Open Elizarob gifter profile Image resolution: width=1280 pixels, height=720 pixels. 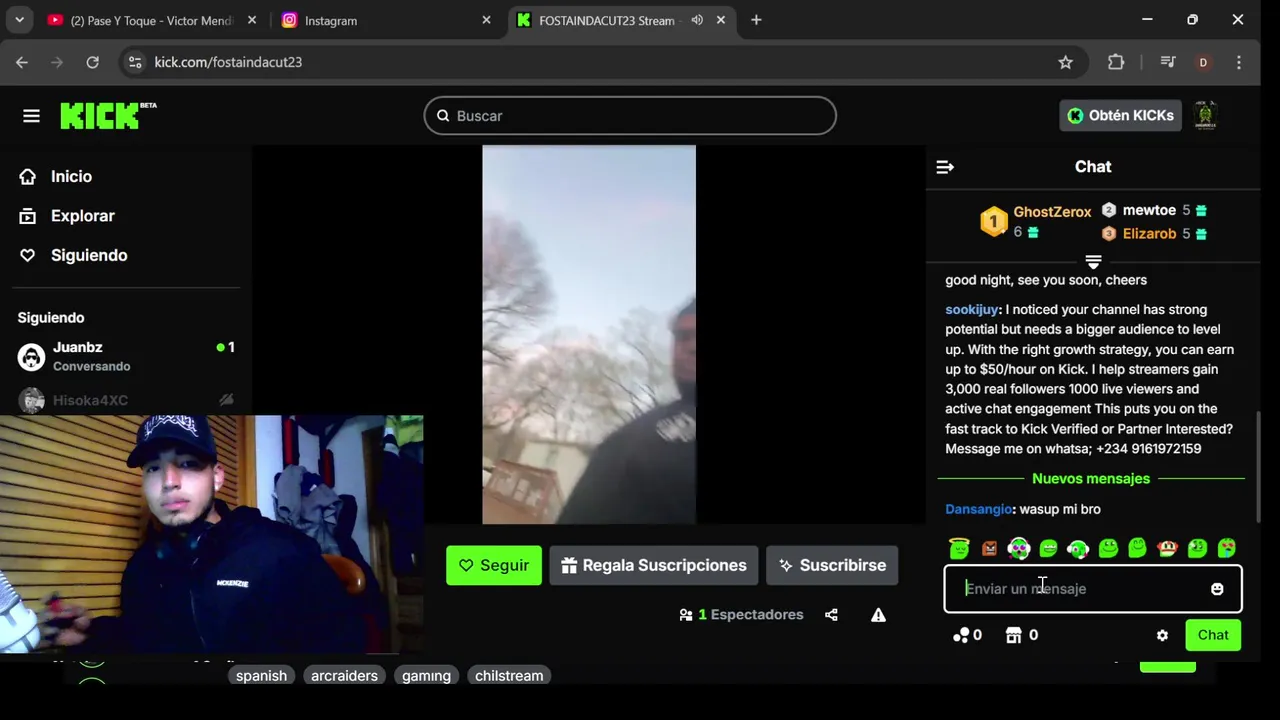click(1149, 233)
